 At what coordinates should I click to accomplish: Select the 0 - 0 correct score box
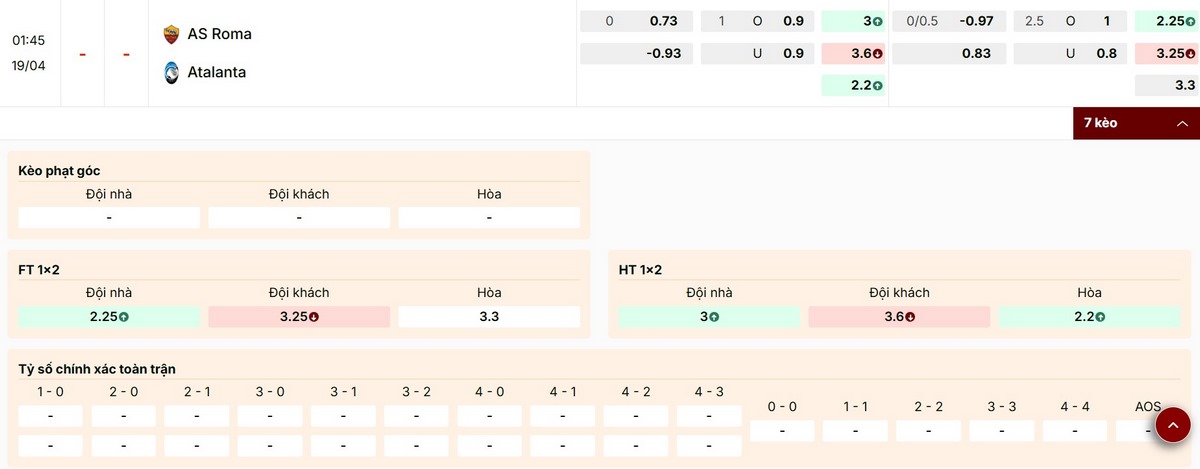pyautogui.click(x=782, y=431)
